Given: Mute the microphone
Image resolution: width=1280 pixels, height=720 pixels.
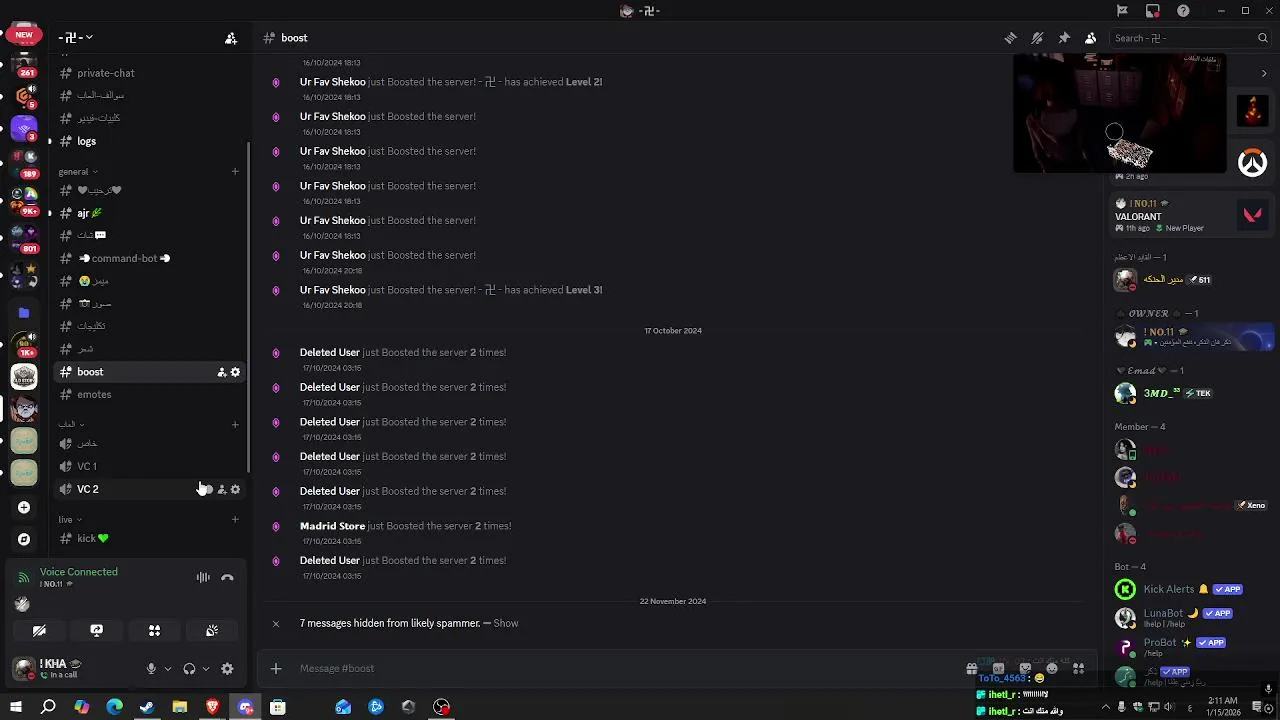Looking at the screenshot, I should tap(151, 669).
